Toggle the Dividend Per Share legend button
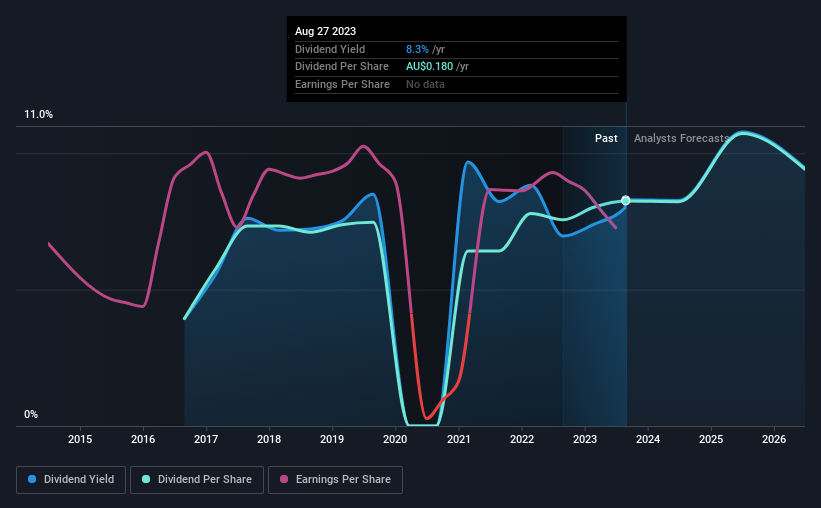Viewport: 821px width, 508px height. [197, 480]
